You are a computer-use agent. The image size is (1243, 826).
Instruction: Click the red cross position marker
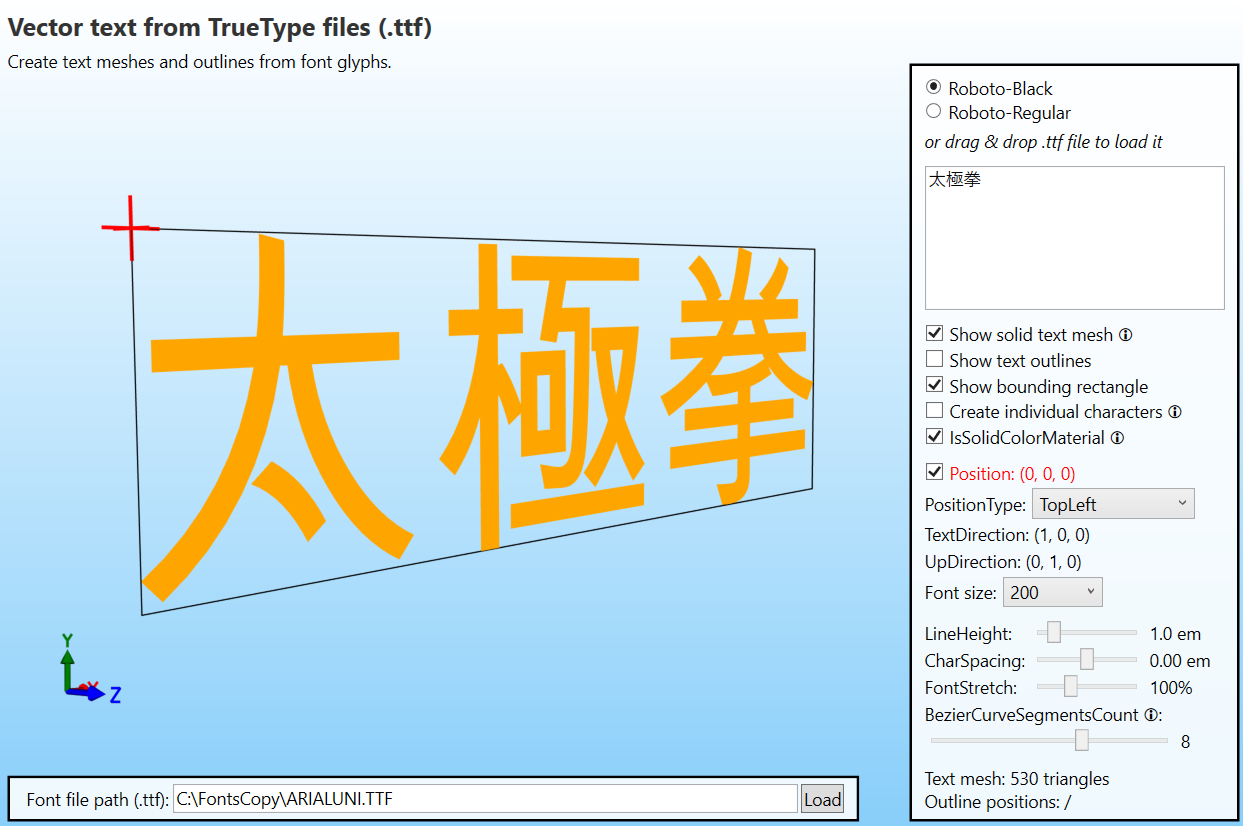(131, 229)
